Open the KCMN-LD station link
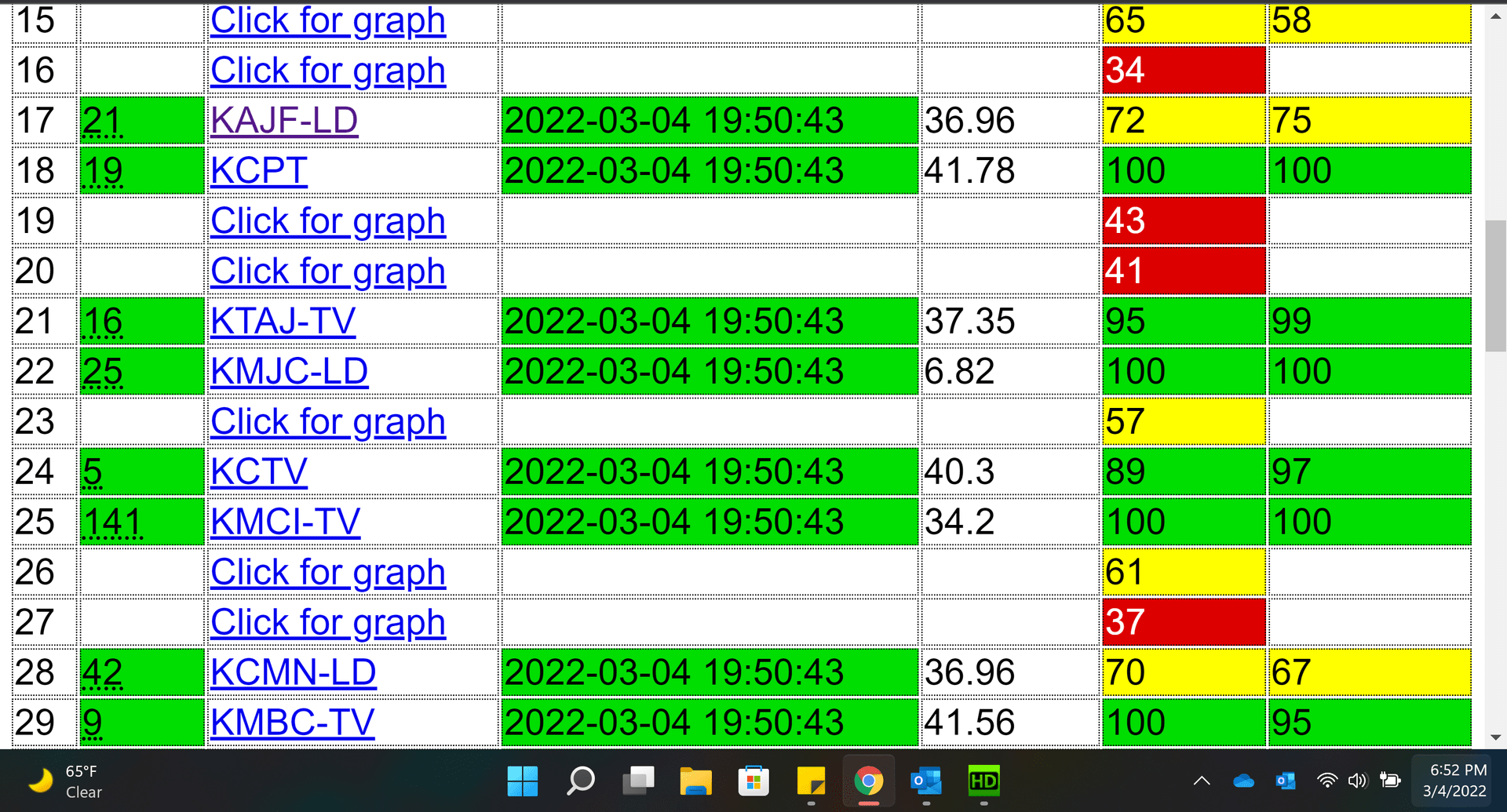The image size is (1507, 812). (294, 673)
